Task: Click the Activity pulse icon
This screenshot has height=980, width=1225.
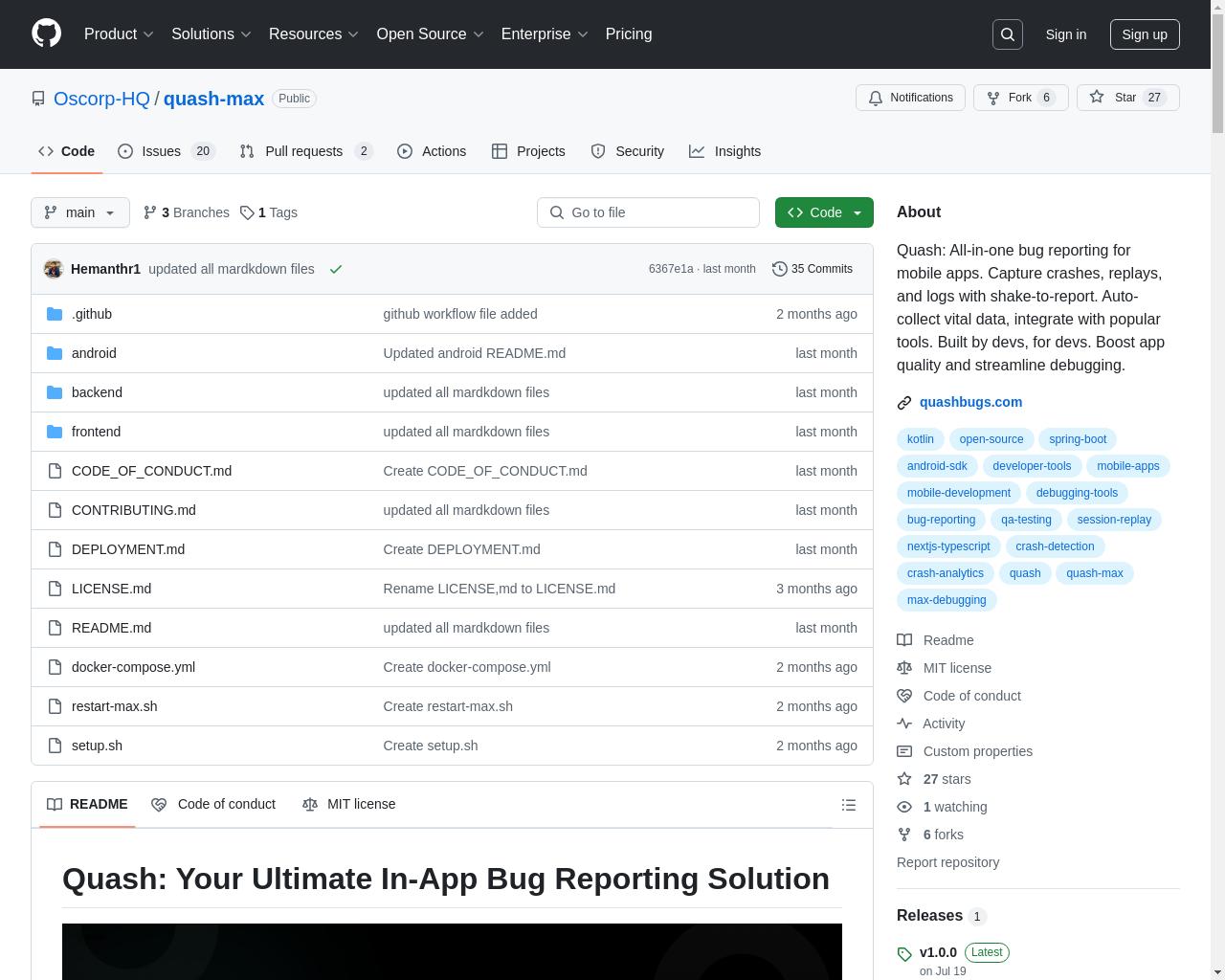Action: pyautogui.click(x=904, y=724)
